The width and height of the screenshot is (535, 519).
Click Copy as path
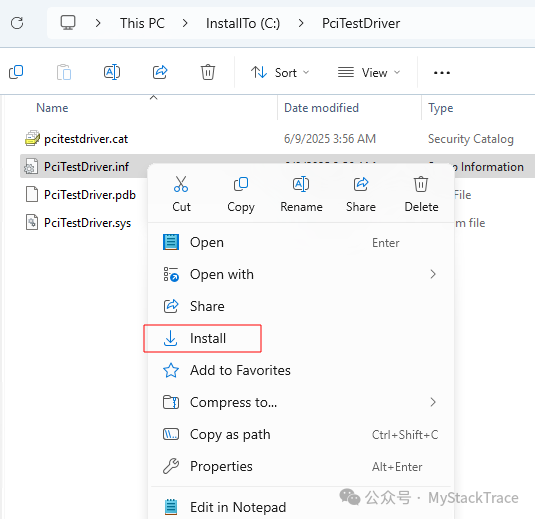(x=301, y=434)
